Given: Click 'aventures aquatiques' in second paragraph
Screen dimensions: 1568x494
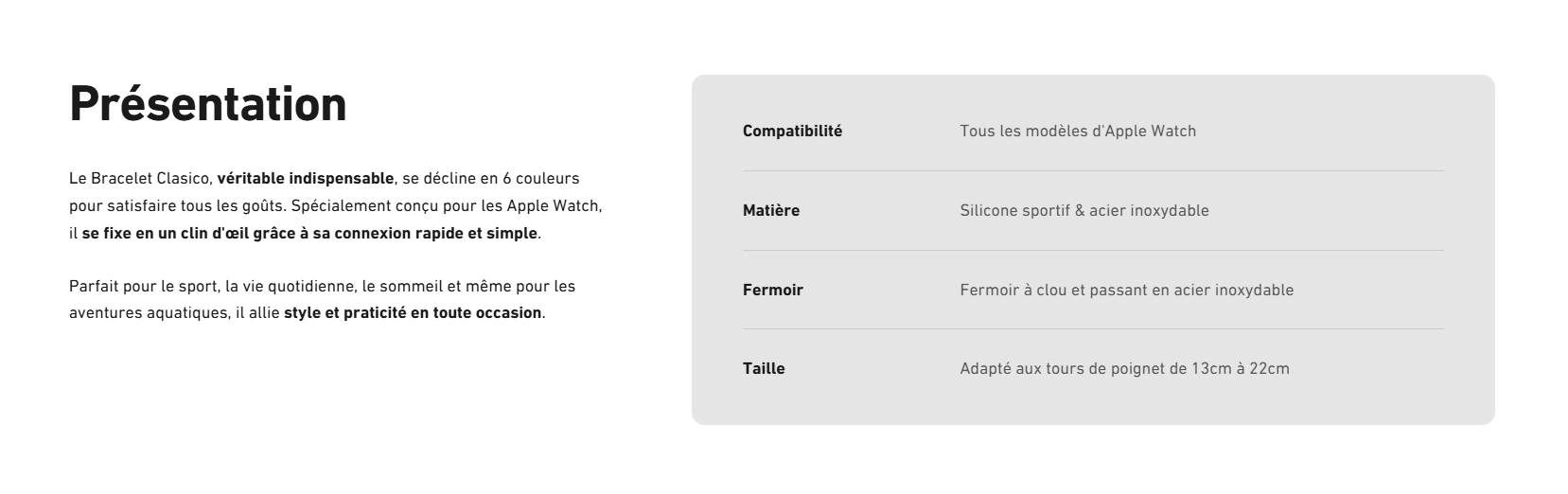Looking at the screenshot, I should [149, 312].
